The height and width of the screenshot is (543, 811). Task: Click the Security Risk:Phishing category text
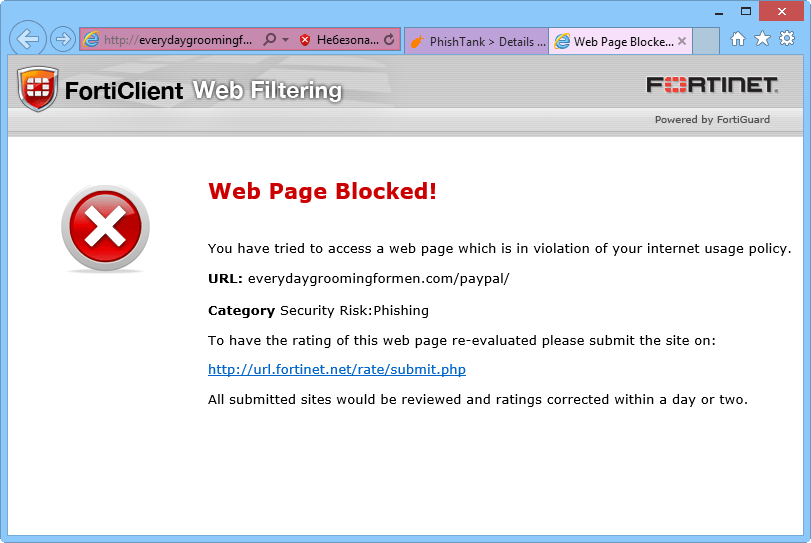pos(354,310)
